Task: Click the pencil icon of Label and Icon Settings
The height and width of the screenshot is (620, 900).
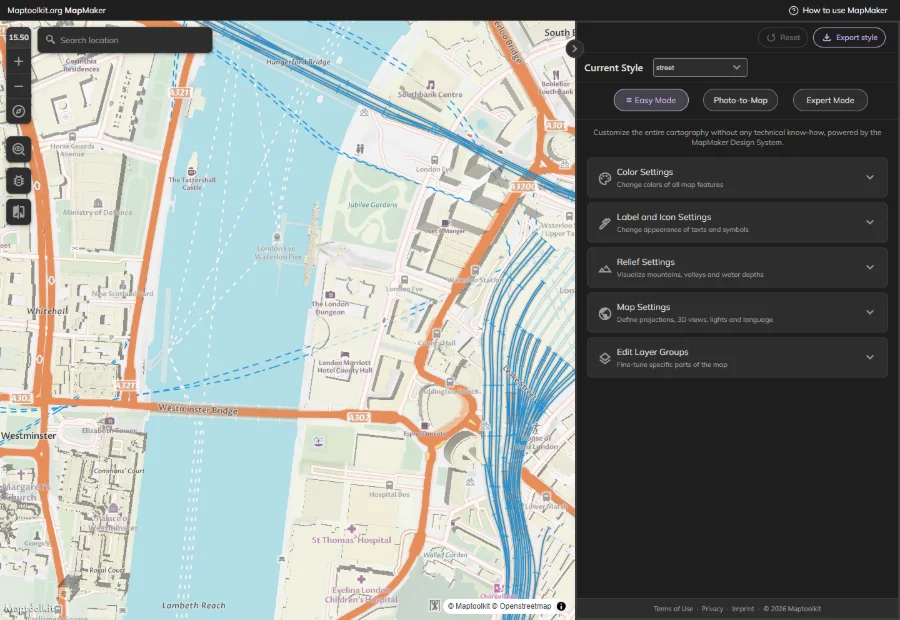Action: [x=604, y=223]
